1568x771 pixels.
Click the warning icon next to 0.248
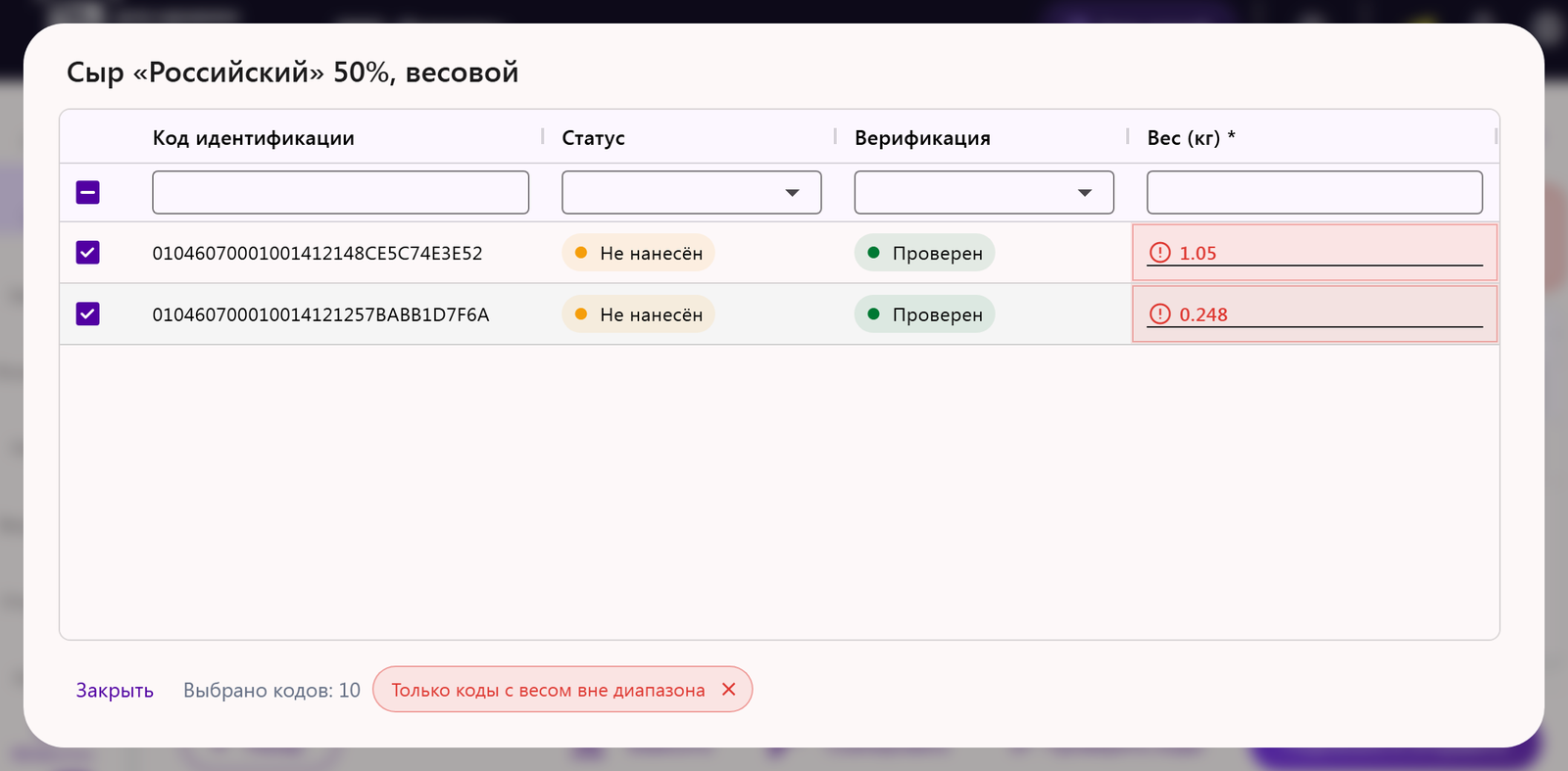(x=1159, y=313)
